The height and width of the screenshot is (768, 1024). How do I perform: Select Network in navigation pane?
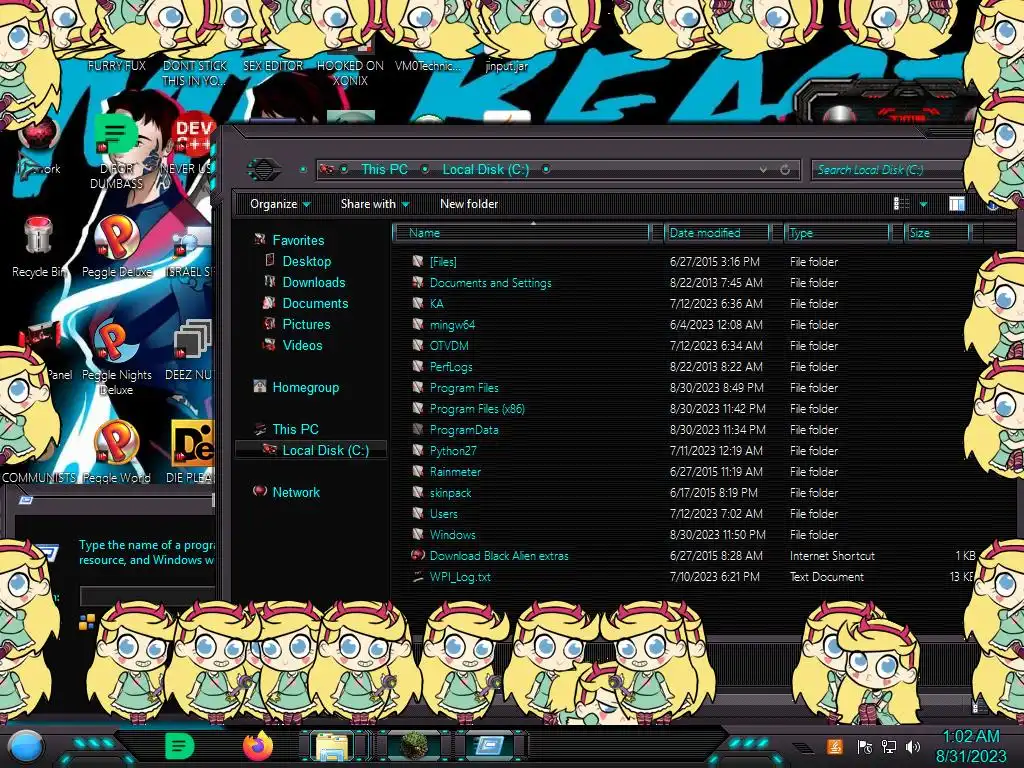[296, 492]
